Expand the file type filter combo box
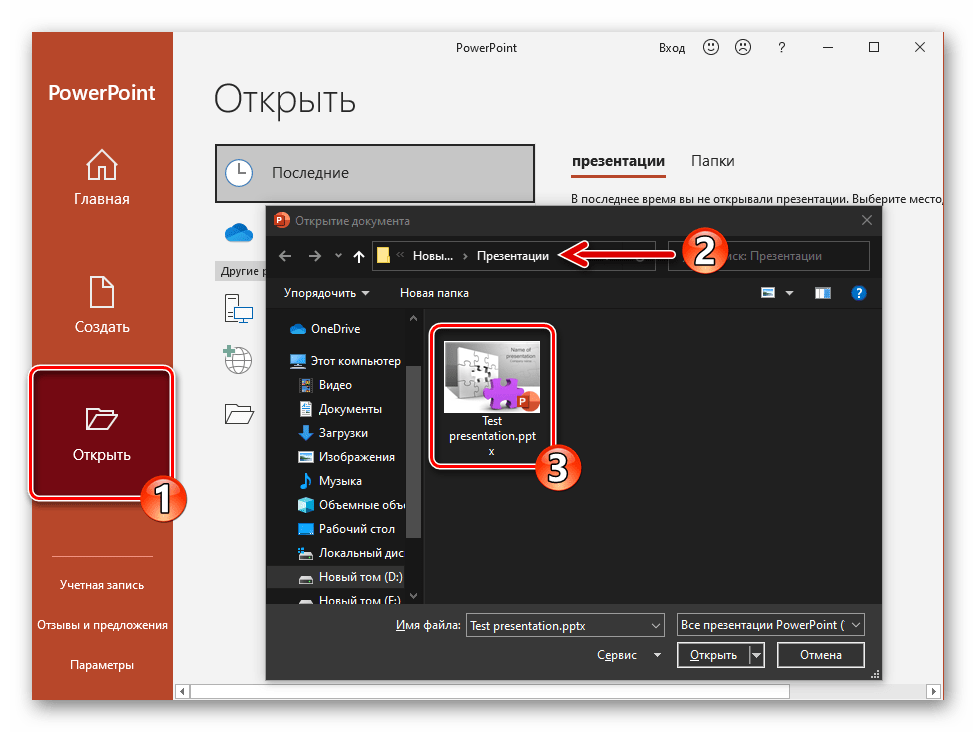The height and width of the screenshot is (732, 976). click(771, 625)
